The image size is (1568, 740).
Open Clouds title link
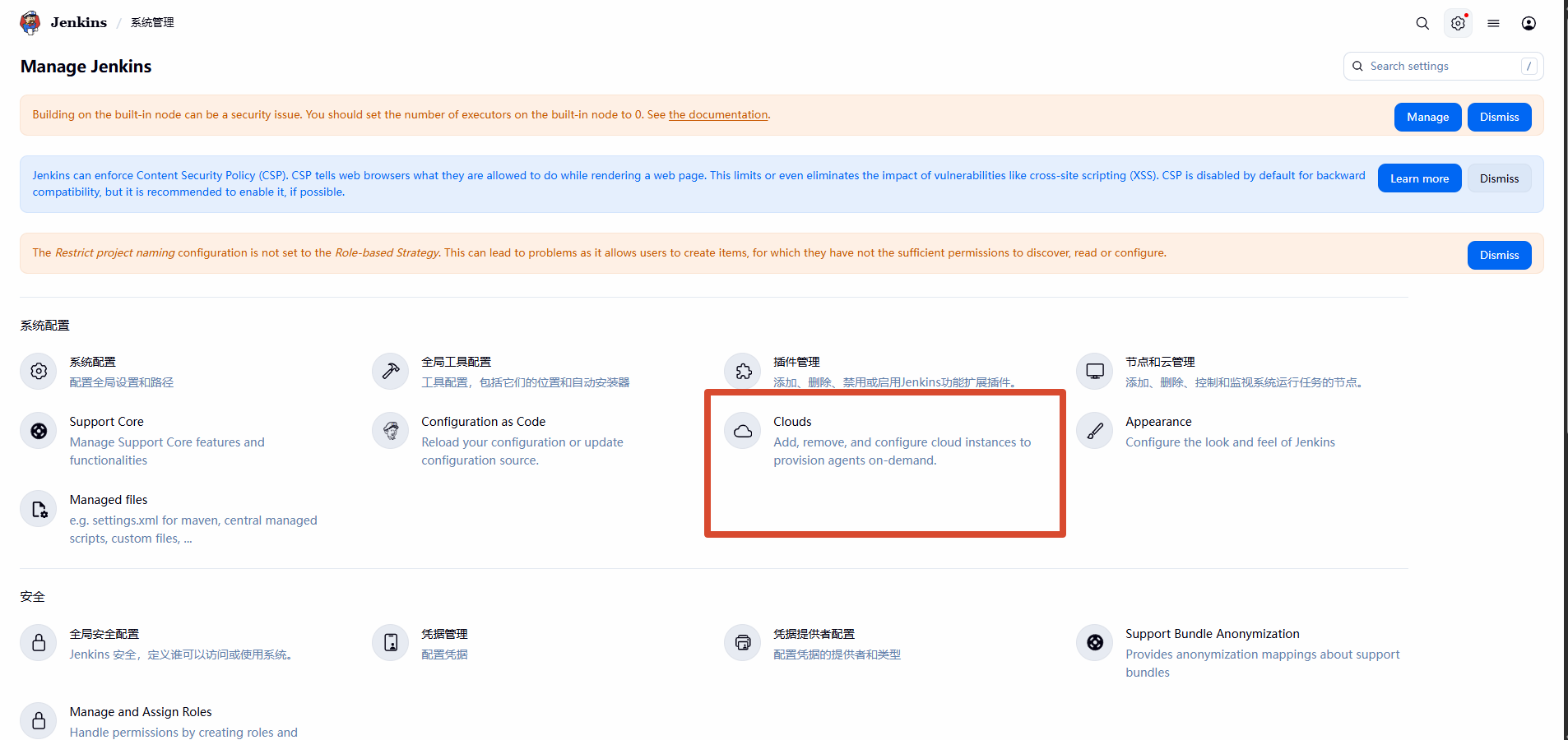pos(793,422)
